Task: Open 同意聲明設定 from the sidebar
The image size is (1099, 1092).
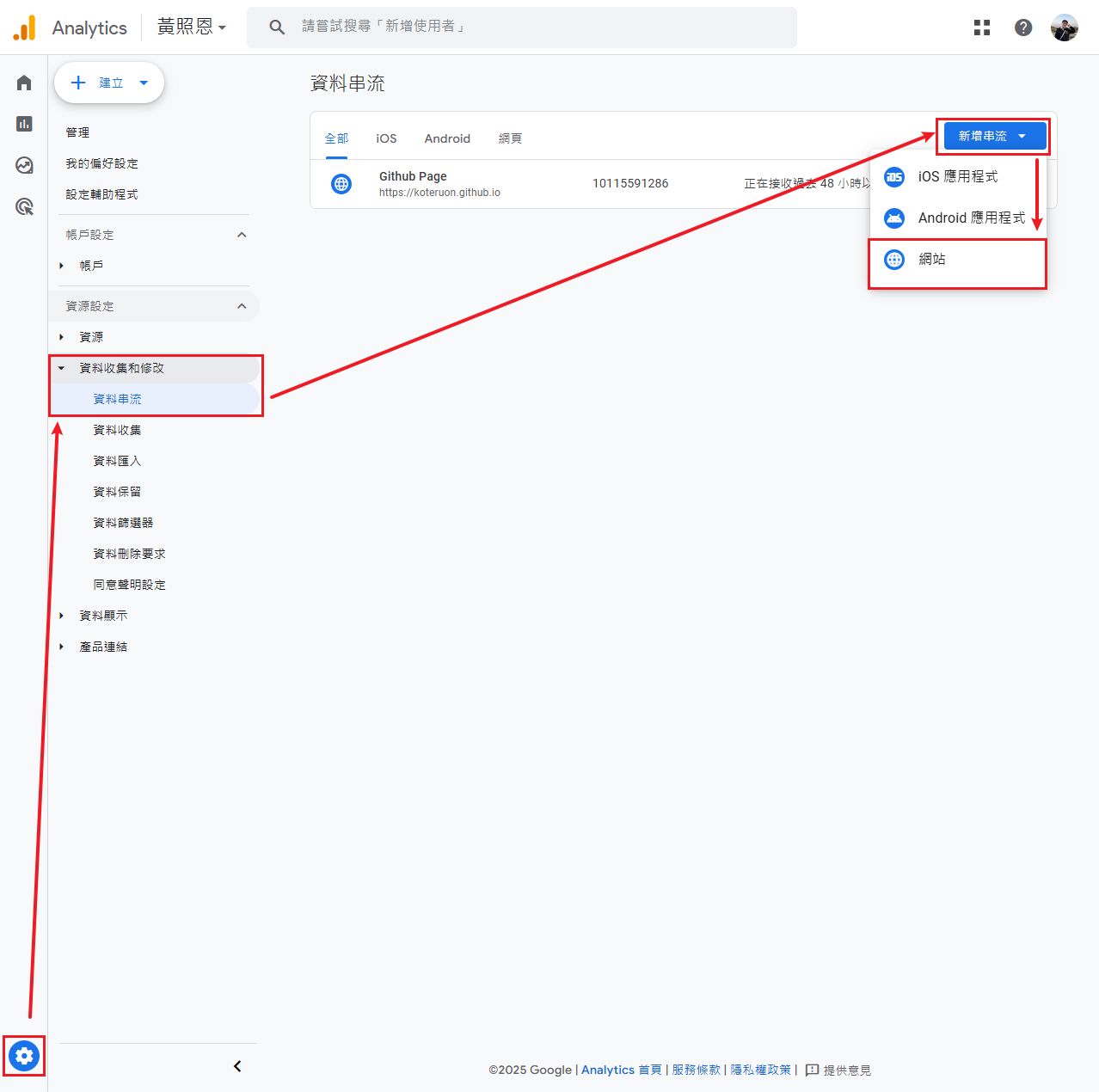Action: [129, 584]
